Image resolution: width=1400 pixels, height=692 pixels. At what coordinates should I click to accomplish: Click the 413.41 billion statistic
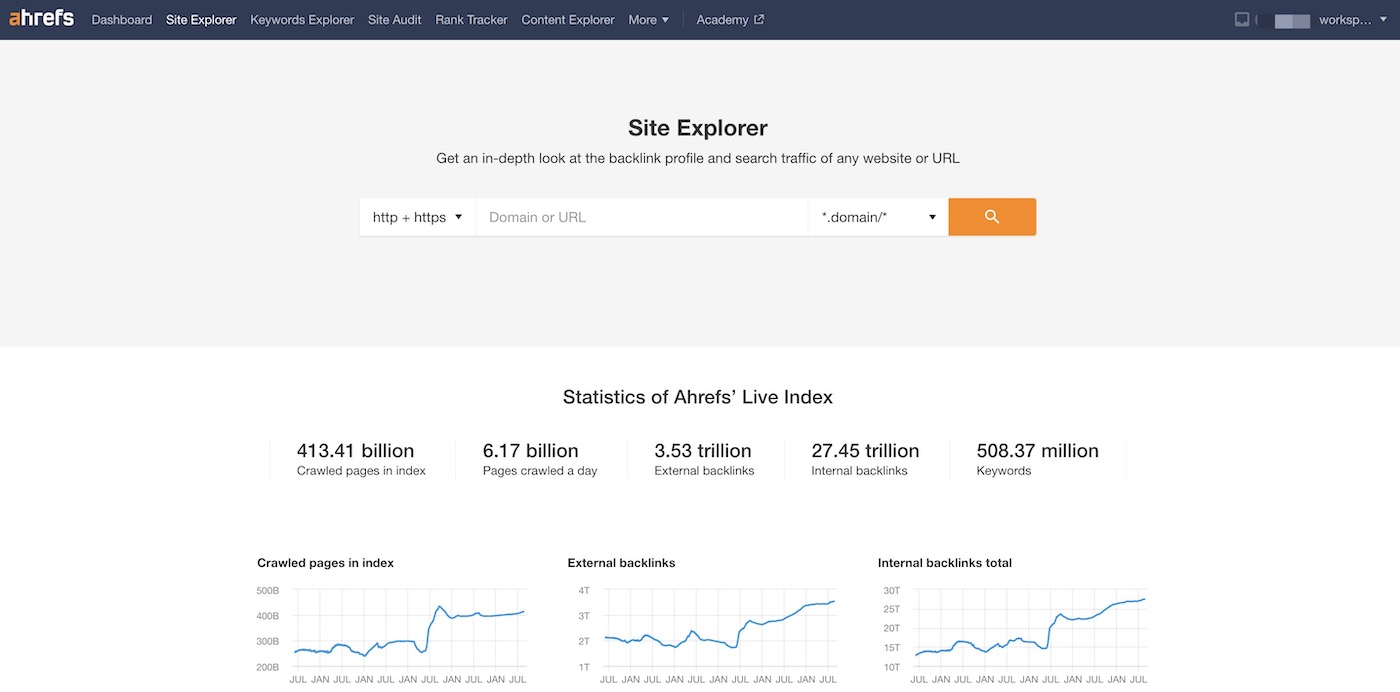coord(355,451)
